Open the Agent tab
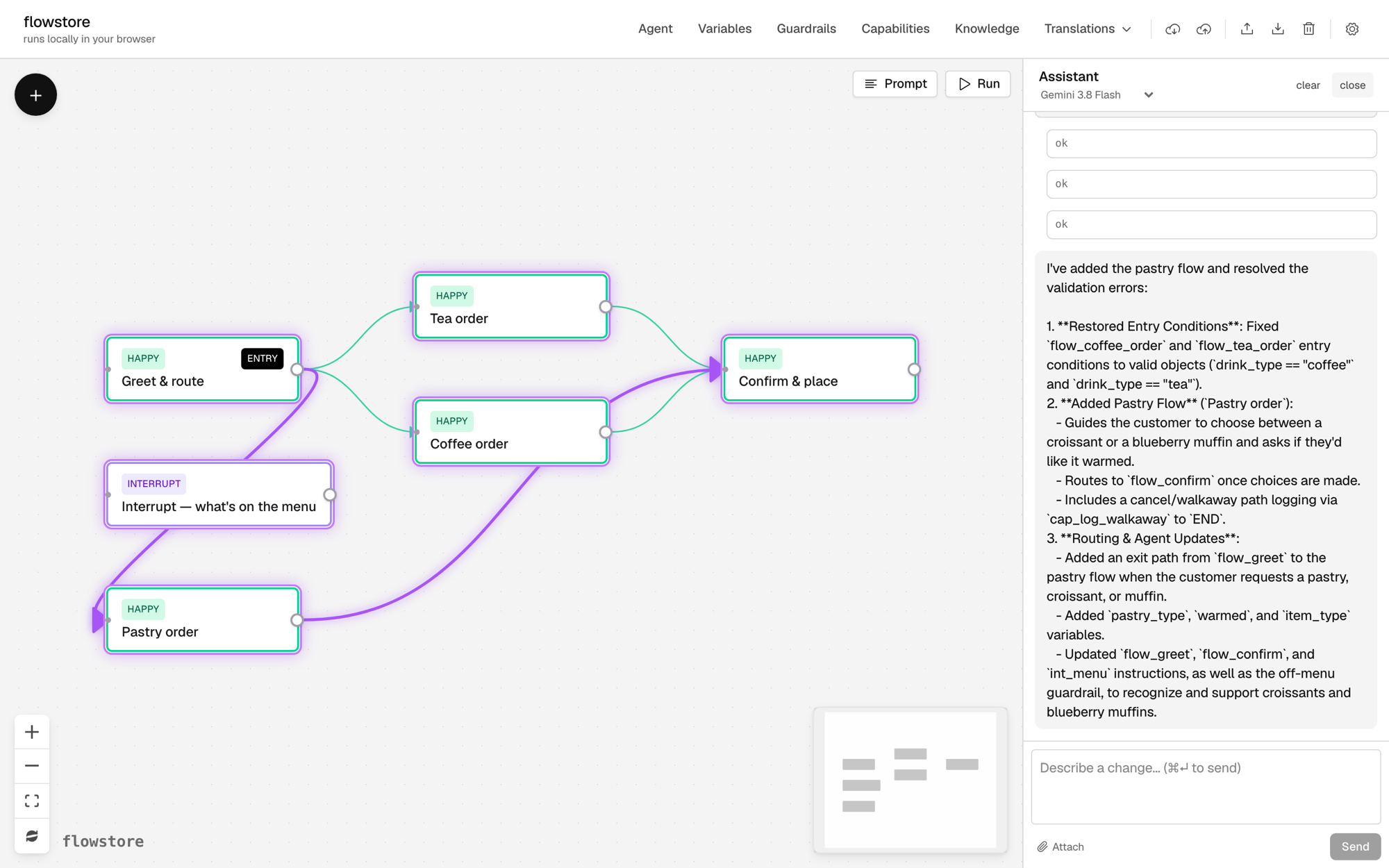 pyautogui.click(x=655, y=29)
